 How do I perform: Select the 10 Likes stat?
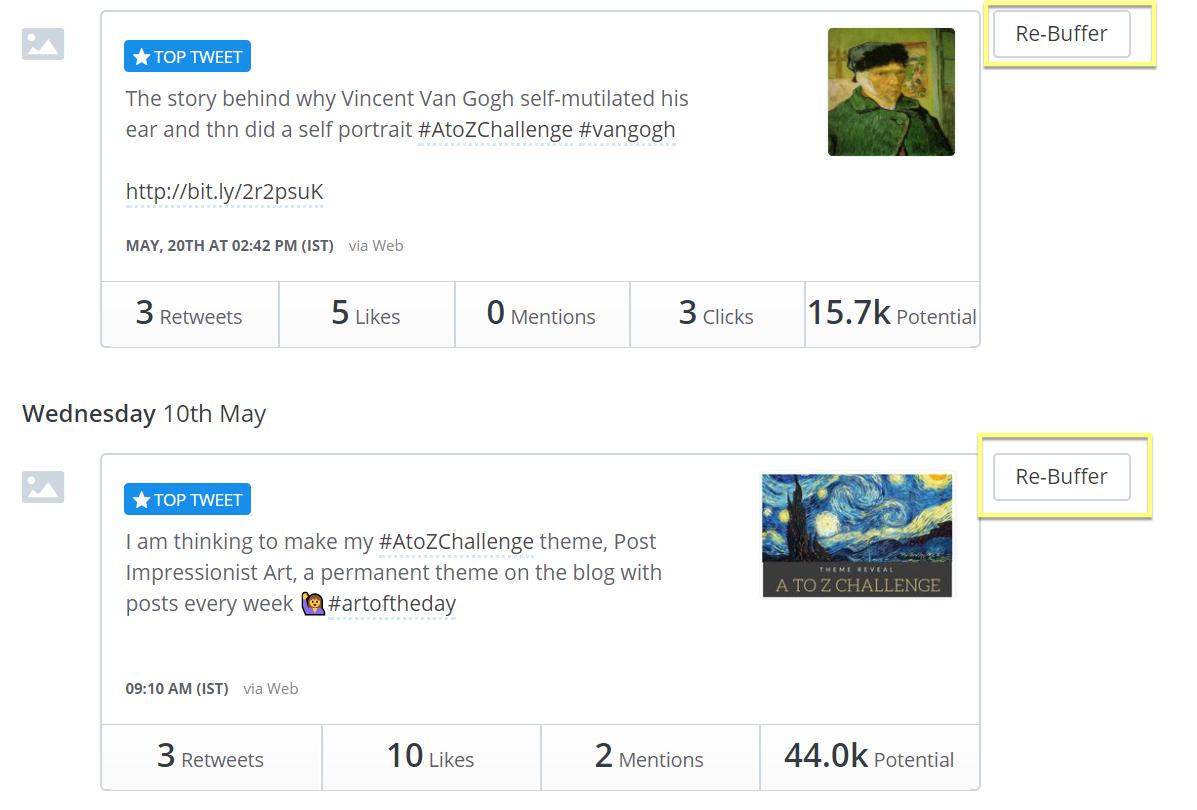coord(431,757)
